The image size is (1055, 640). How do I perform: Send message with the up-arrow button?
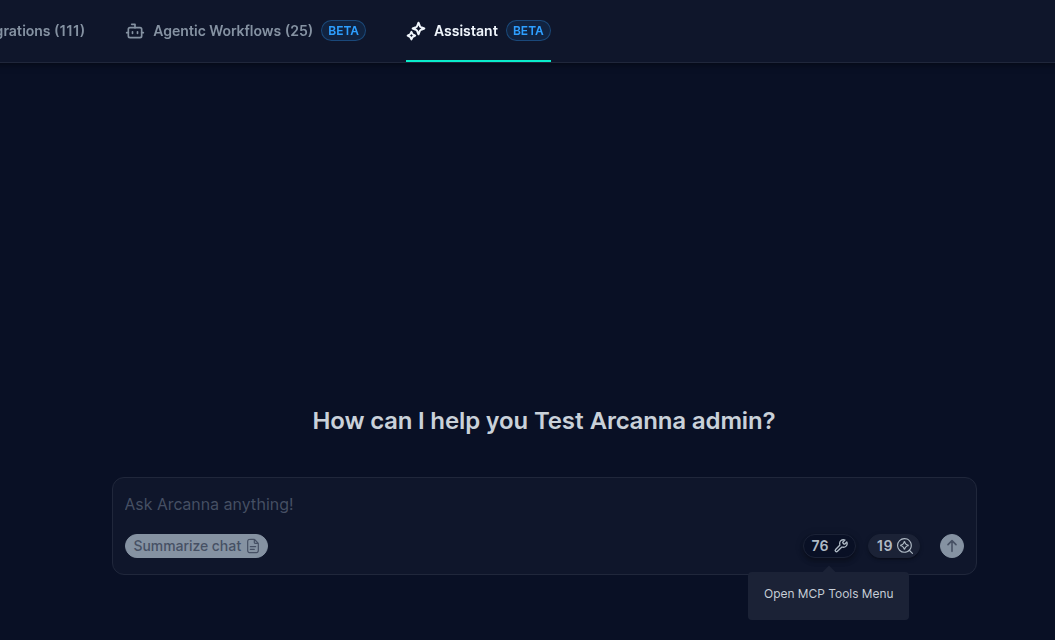(x=951, y=546)
